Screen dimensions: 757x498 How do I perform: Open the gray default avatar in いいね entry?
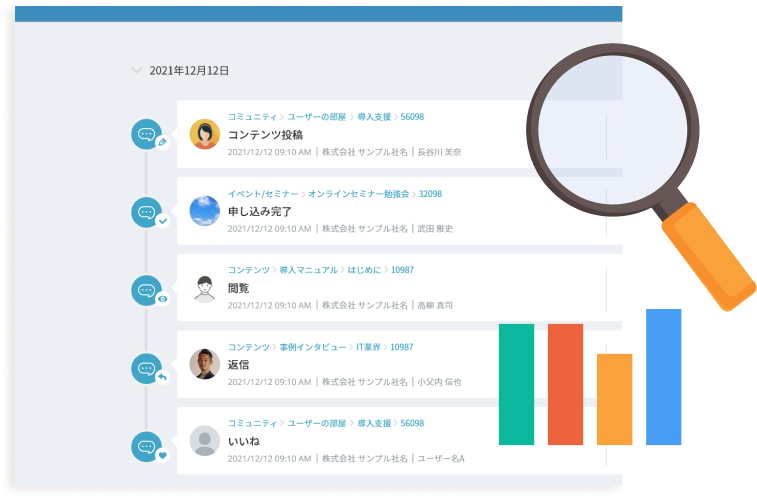tap(205, 441)
